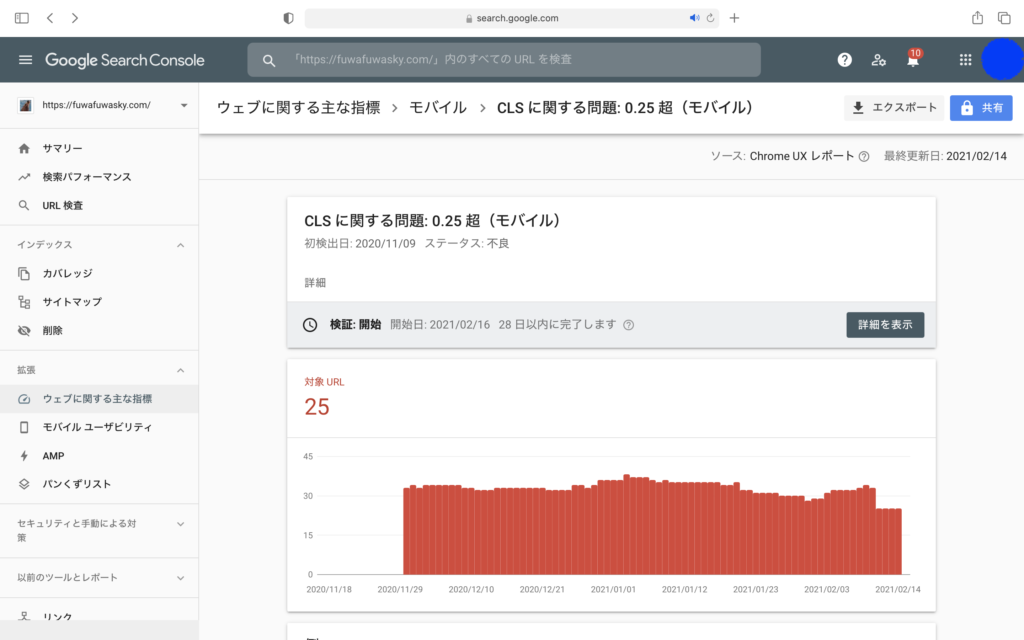The width and height of the screenshot is (1024, 640).
Task: Show Safari tab overview icon
Action: click(x=1004, y=18)
